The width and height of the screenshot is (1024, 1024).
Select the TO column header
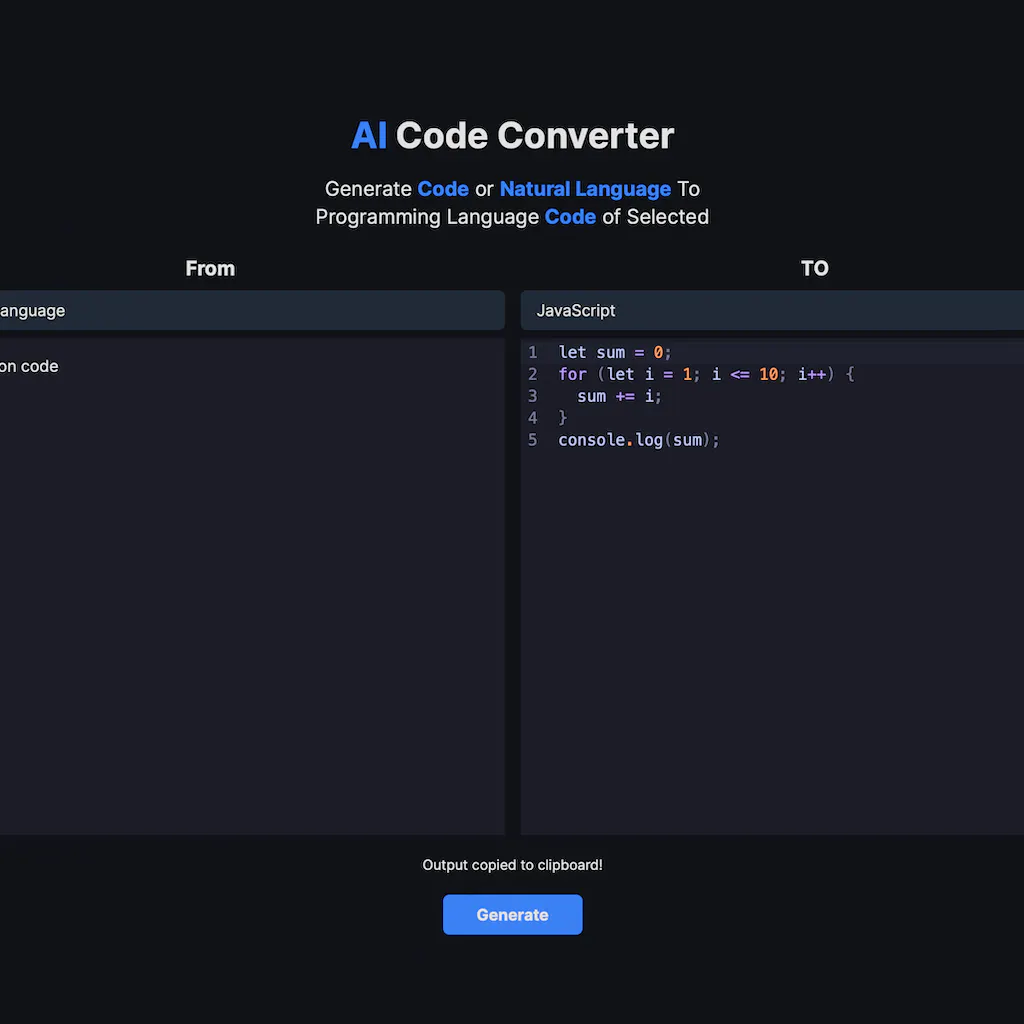(815, 268)
